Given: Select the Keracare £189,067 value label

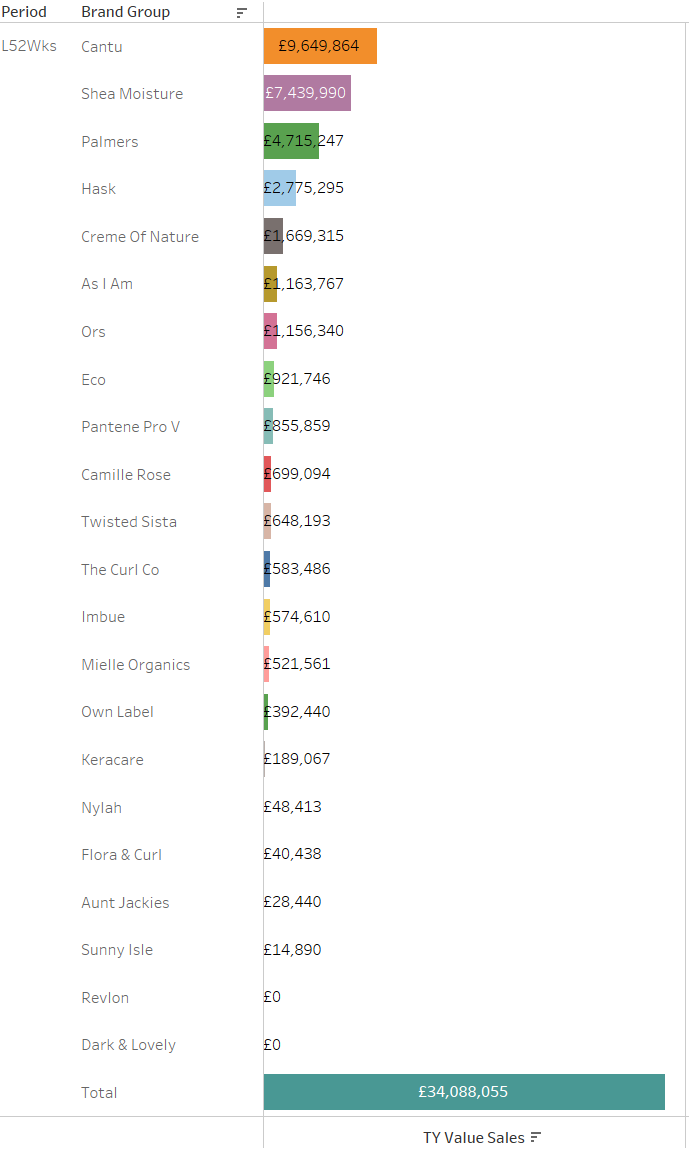Looking at the screenshot, I should point(297,758).
